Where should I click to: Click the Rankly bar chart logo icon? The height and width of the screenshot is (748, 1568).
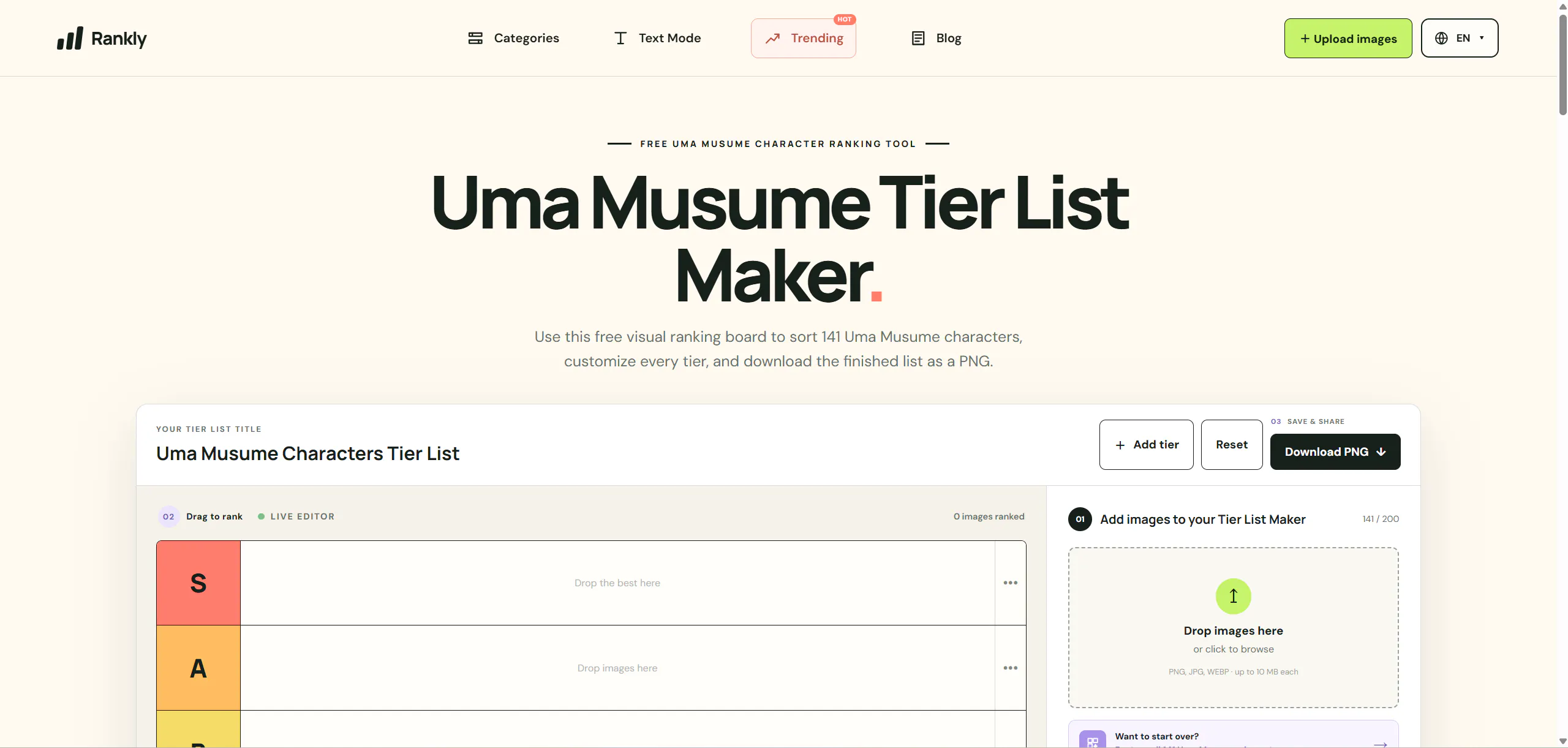tap(70, 39)
